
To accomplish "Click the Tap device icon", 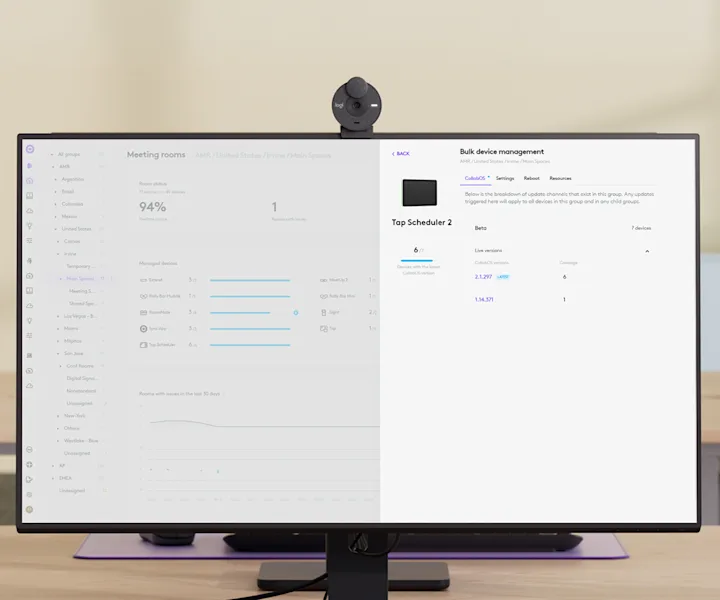I will 323,329.
